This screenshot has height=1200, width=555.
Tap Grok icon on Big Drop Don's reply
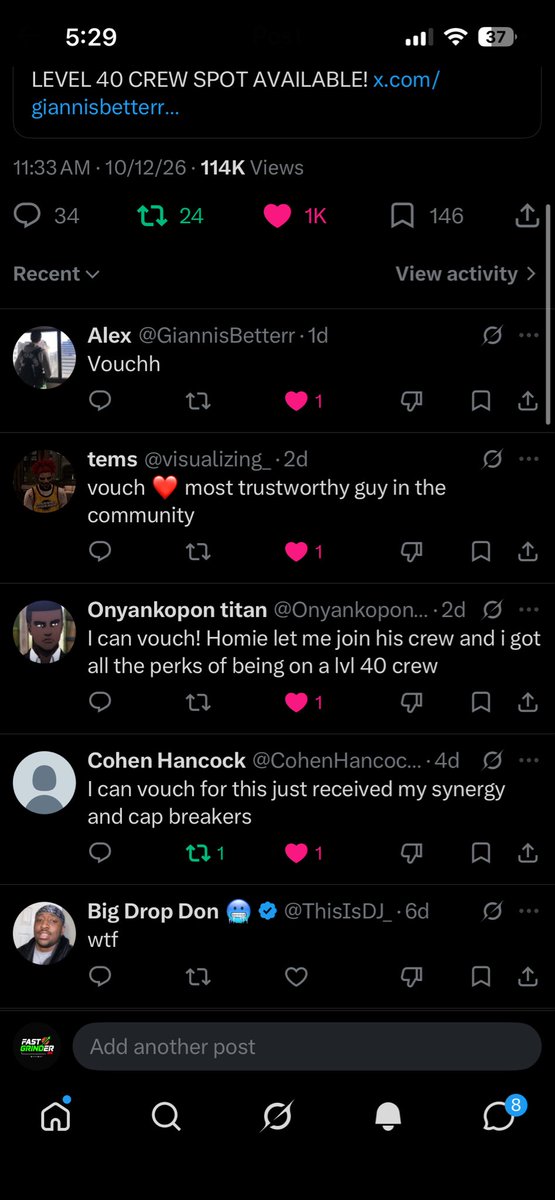(492, 911)
